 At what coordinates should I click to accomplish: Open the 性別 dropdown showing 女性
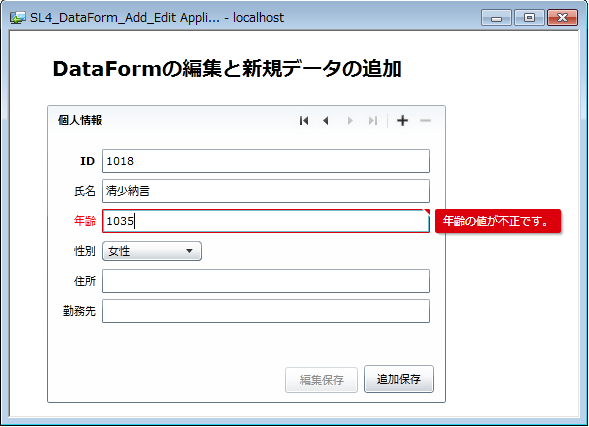coord(152,251)
